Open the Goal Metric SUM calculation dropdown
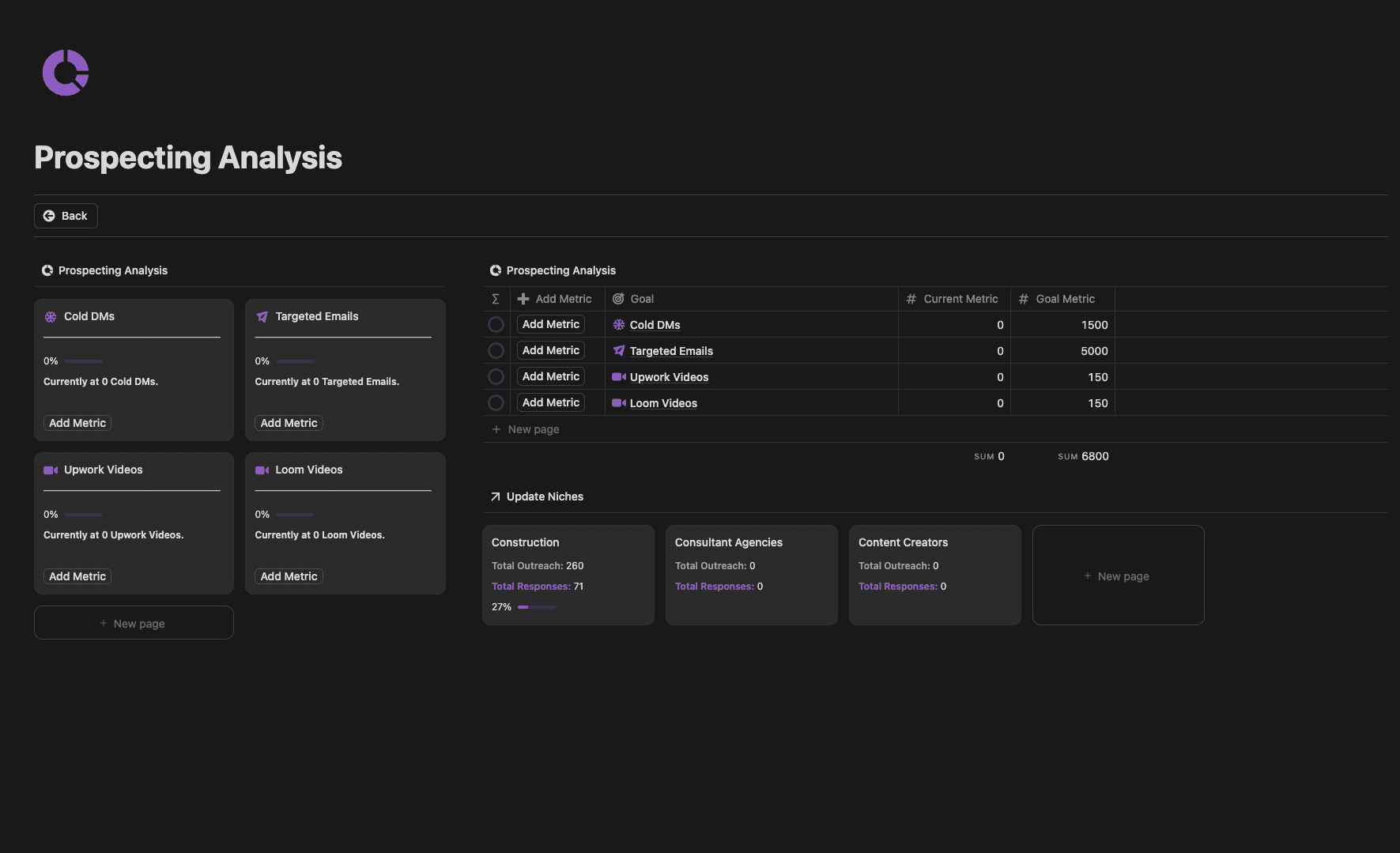 pyautogui.click(x=1083, y=456)
